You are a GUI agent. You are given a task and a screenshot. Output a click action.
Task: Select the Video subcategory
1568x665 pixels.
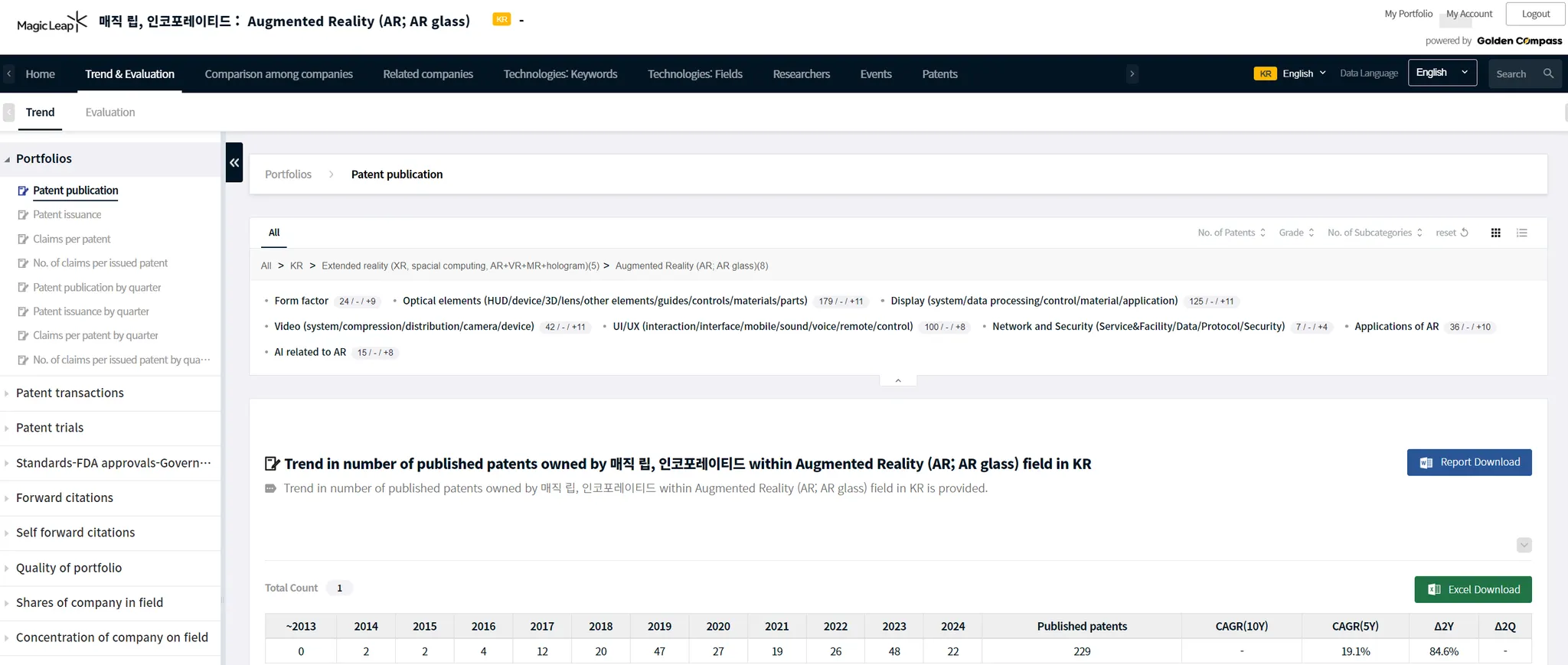404,326
